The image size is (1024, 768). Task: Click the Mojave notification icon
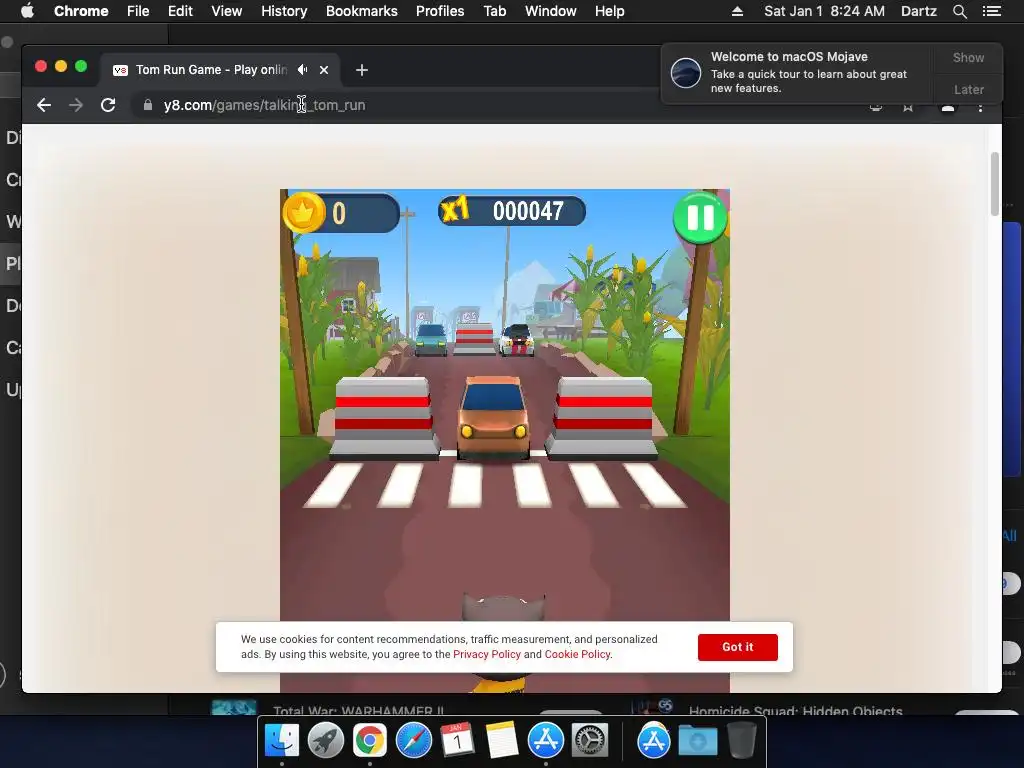(686, 72)
